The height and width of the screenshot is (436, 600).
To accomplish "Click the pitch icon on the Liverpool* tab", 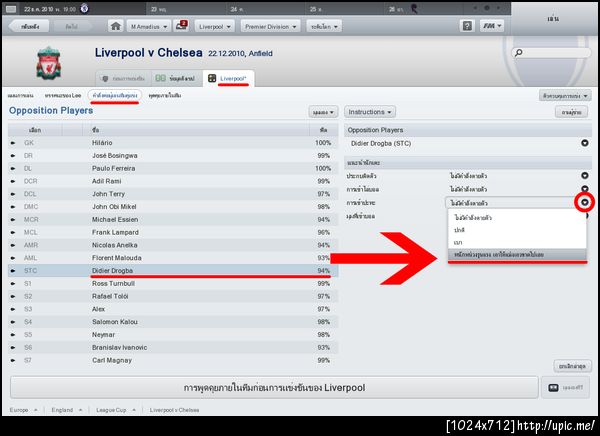I will click(212, 78).
